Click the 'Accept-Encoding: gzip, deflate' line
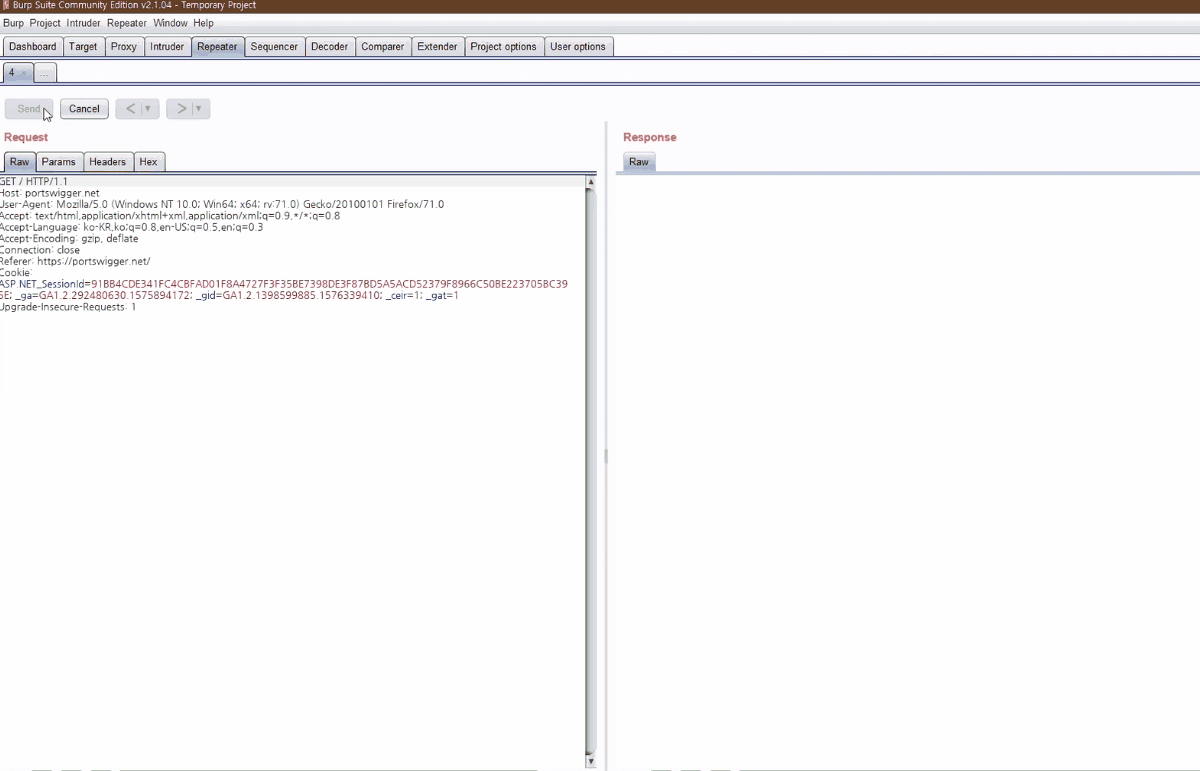This screenshot has width=1200, height=771. click(69, 239)
